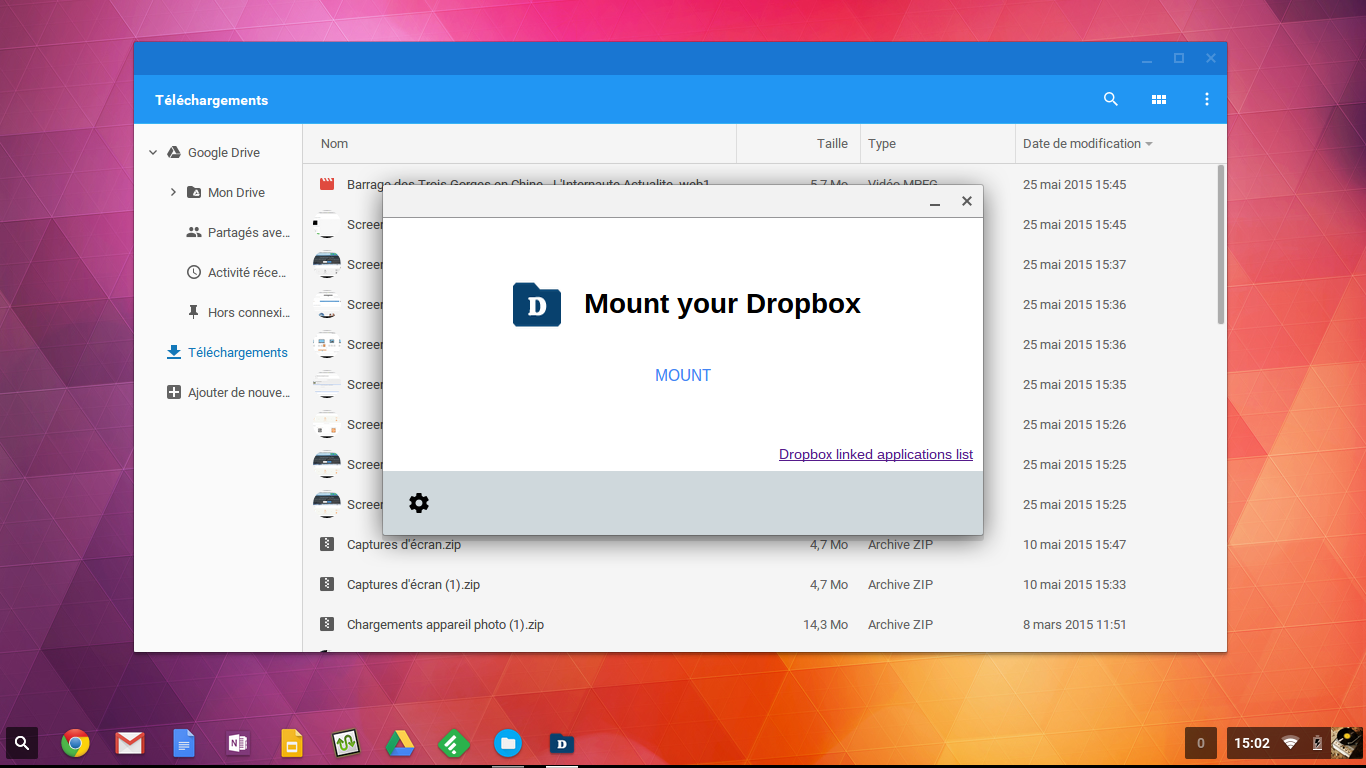Switch to thumbnail grid view

tap(1159, 99)
